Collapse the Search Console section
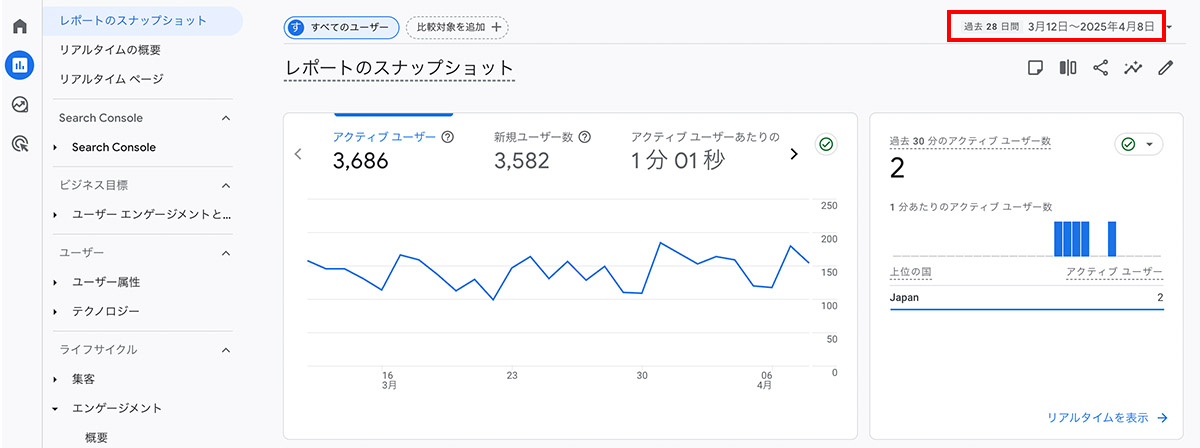 [226, 118]
